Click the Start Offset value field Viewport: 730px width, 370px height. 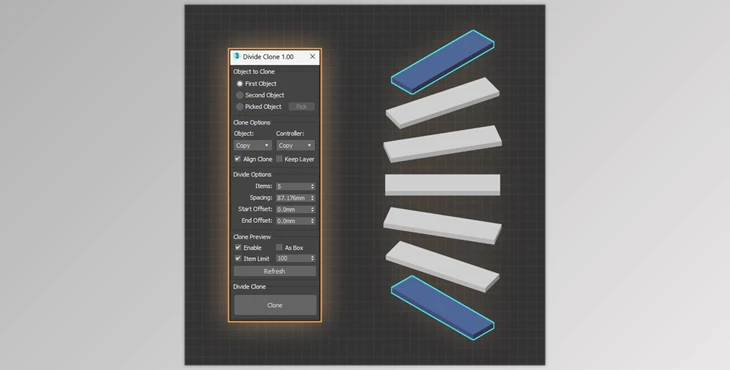tap(293, 209)
